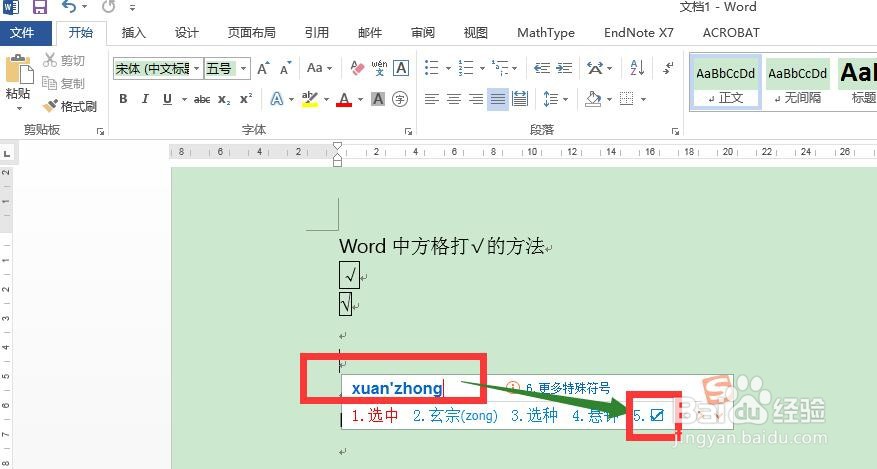Open the 审阅 tab
Image resolution: width=877 pixels, height=469 pixels.
(x=423, y=33)
